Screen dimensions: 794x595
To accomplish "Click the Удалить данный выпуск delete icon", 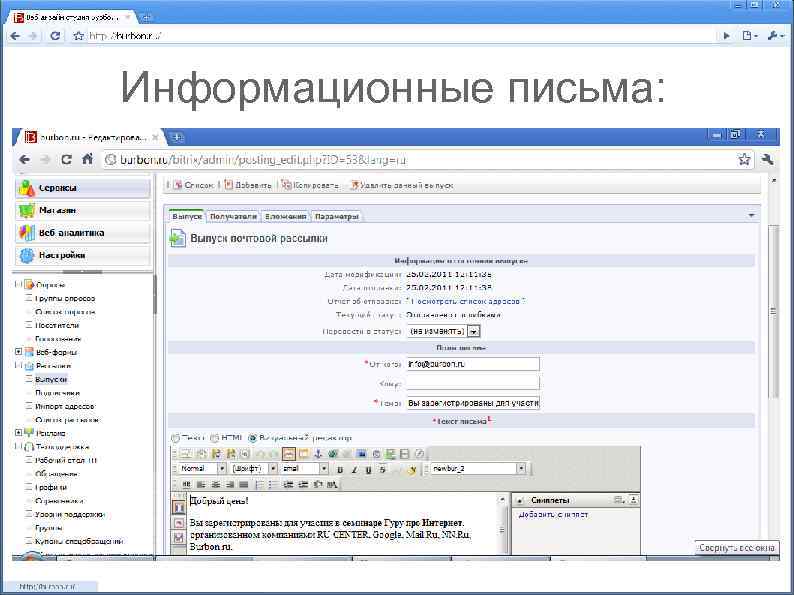I will click(x=354, y=185).
